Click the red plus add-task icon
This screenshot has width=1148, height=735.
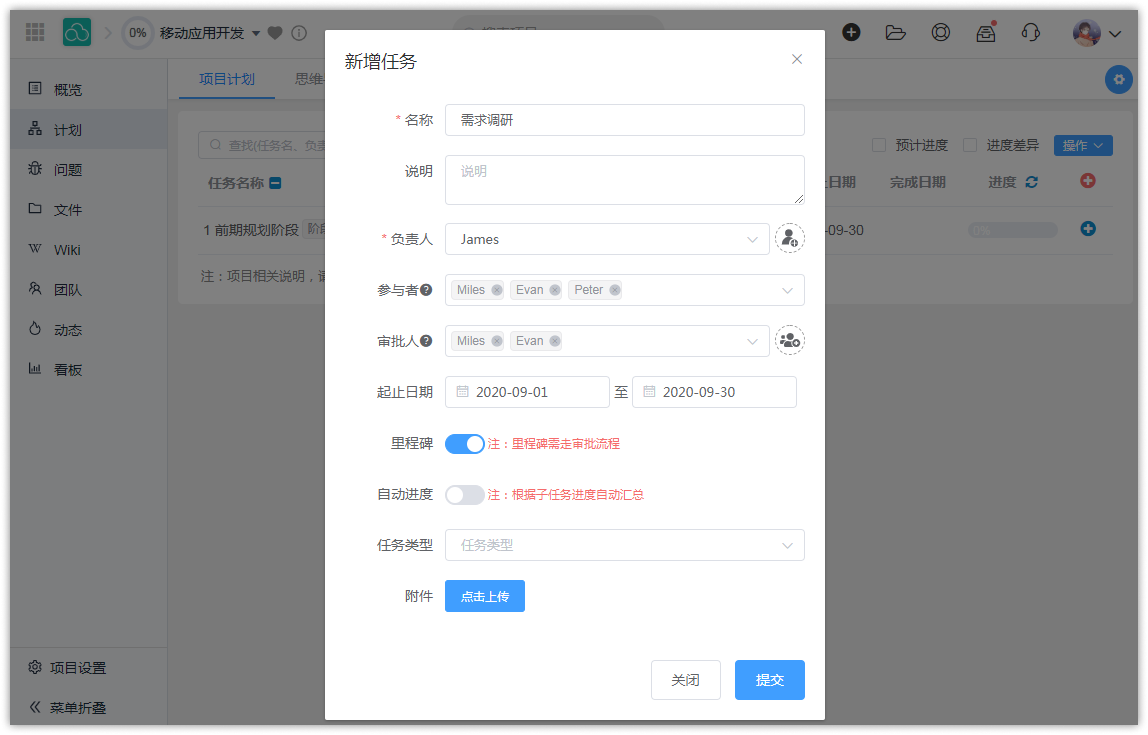click(1088, 180)
